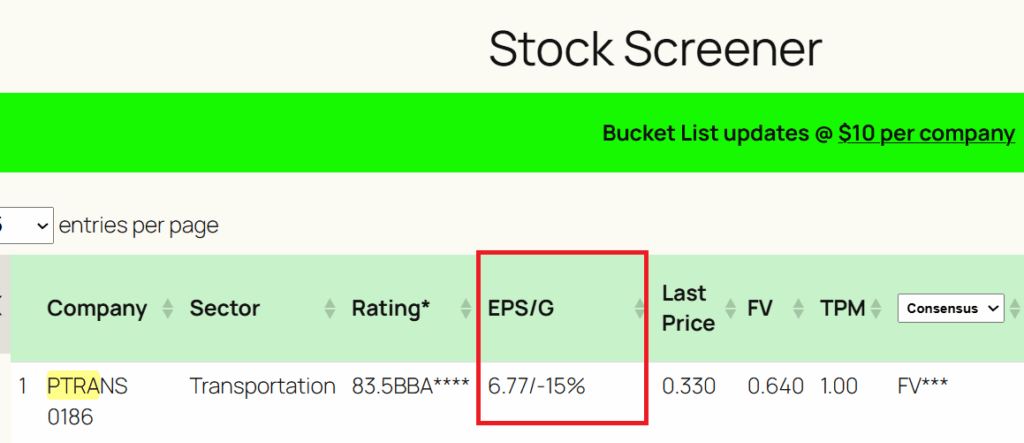Open the $10 per company link
The height and width of the screenshot is (443, 1024).
(x=926, y=133)
